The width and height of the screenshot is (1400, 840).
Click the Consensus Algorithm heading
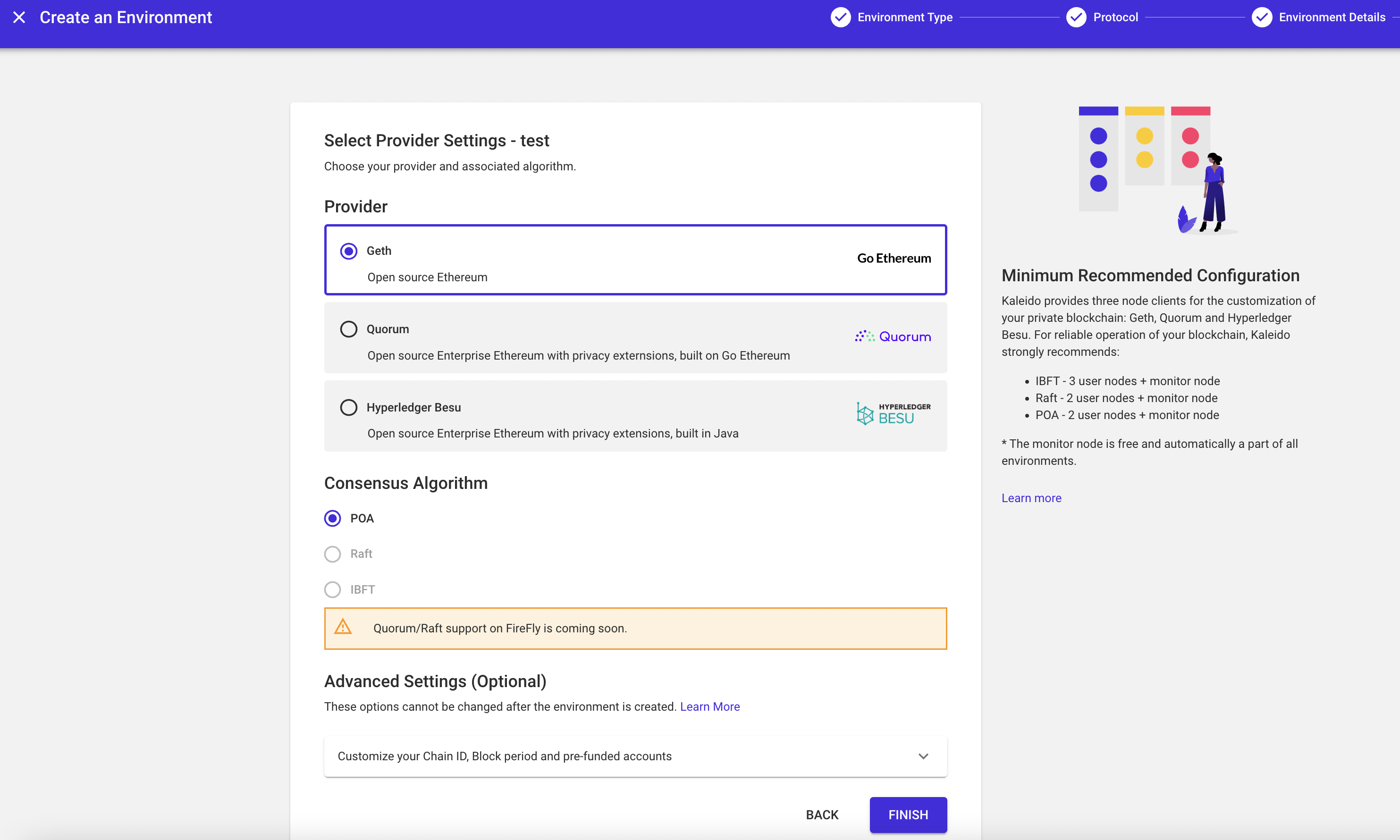[x=406, y=483]
